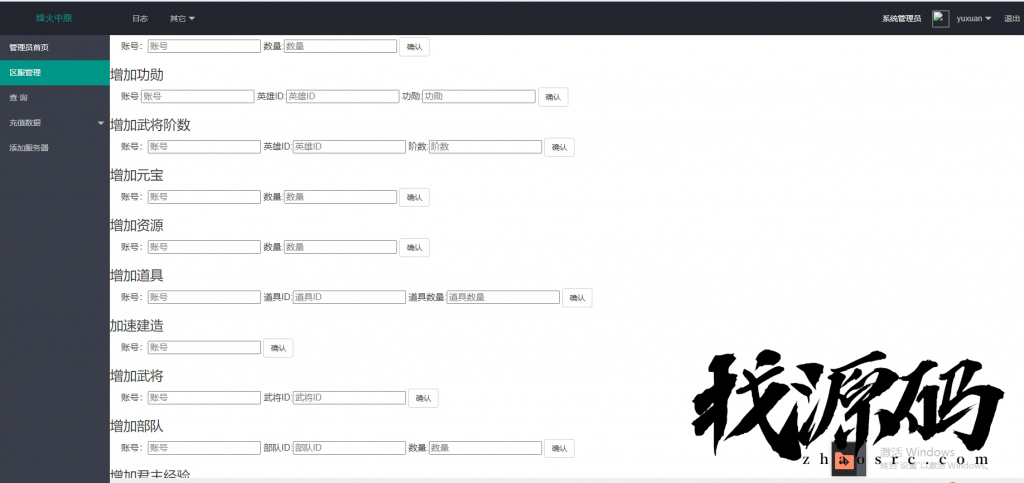Confirm the 增加资源 form
The image size is (1024, 483).
click(414, 247)
